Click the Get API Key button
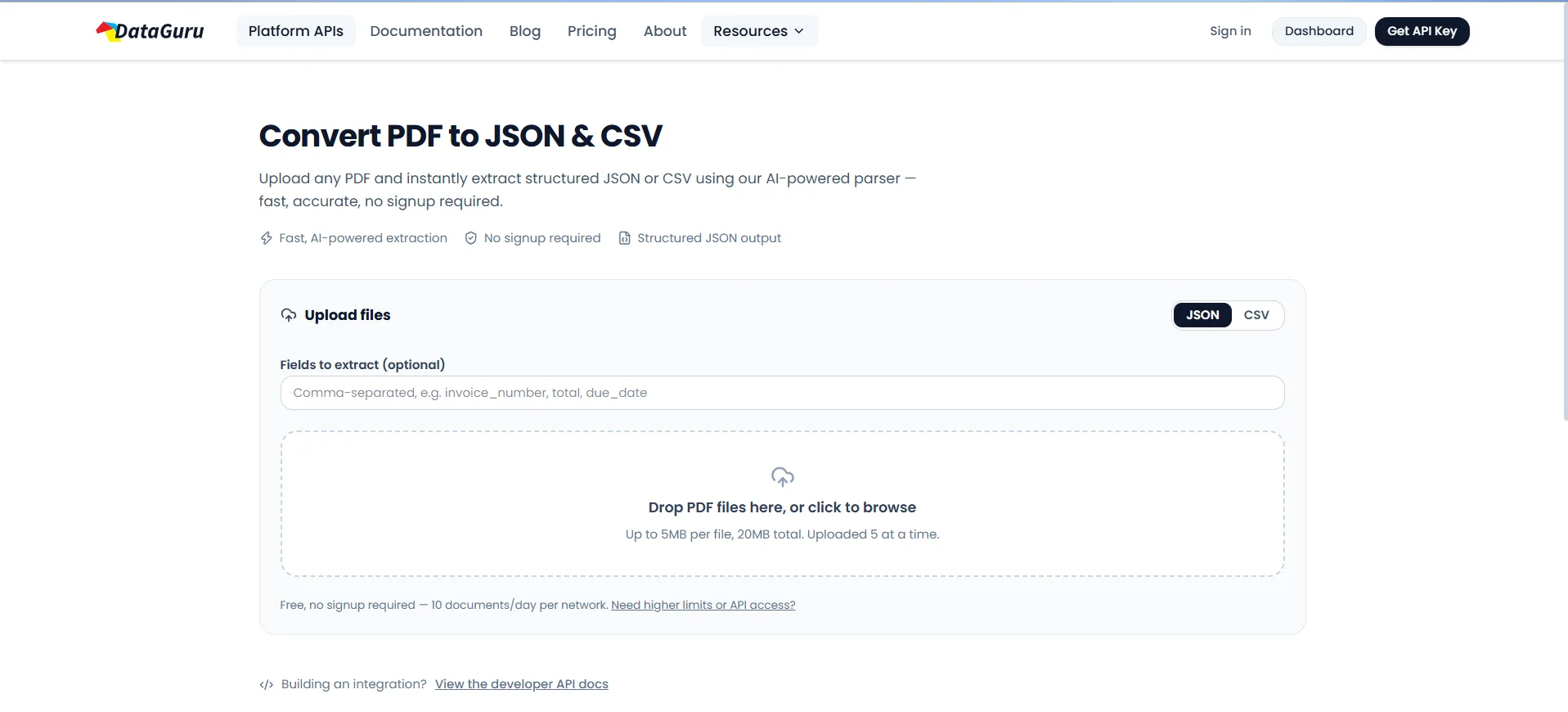 point(1422,31)
